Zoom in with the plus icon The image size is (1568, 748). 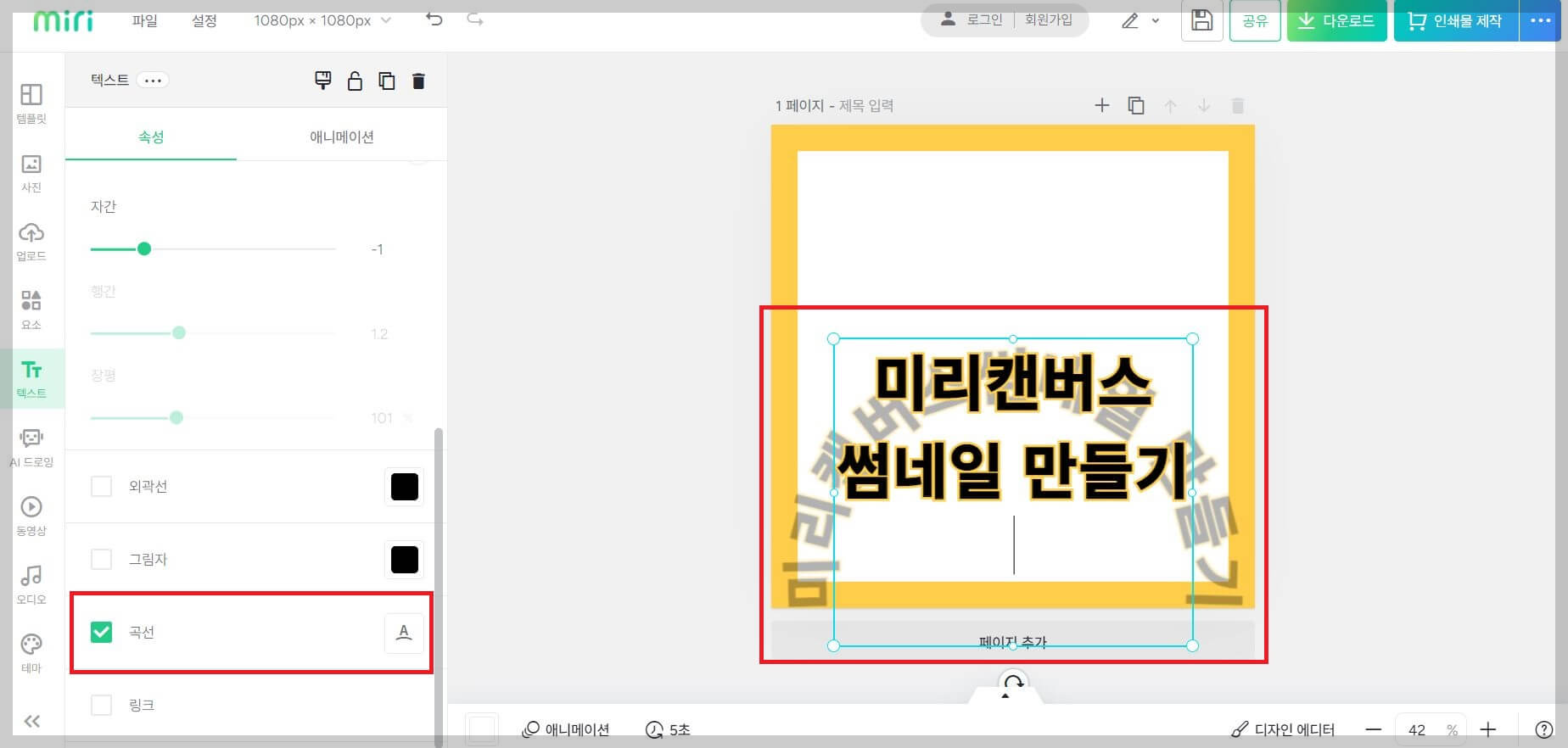pyautogui.click(x=1487, y=729)
